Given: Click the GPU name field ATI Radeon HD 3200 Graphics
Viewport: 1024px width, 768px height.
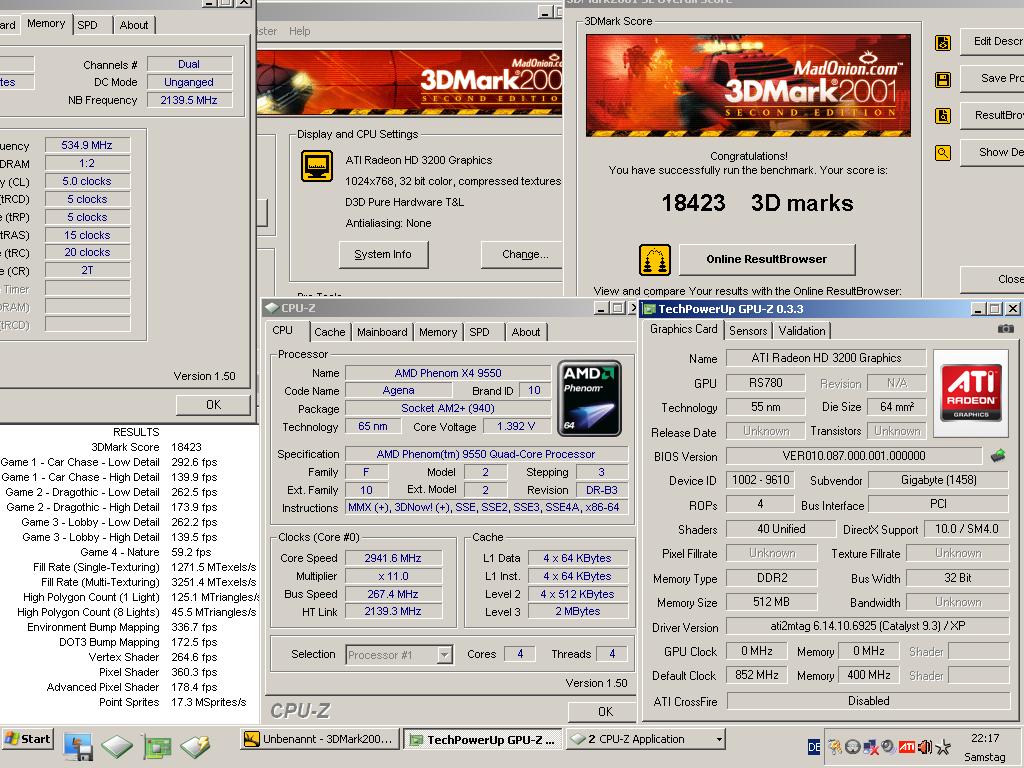Looking at the screenshot, I should coord(825,358).
